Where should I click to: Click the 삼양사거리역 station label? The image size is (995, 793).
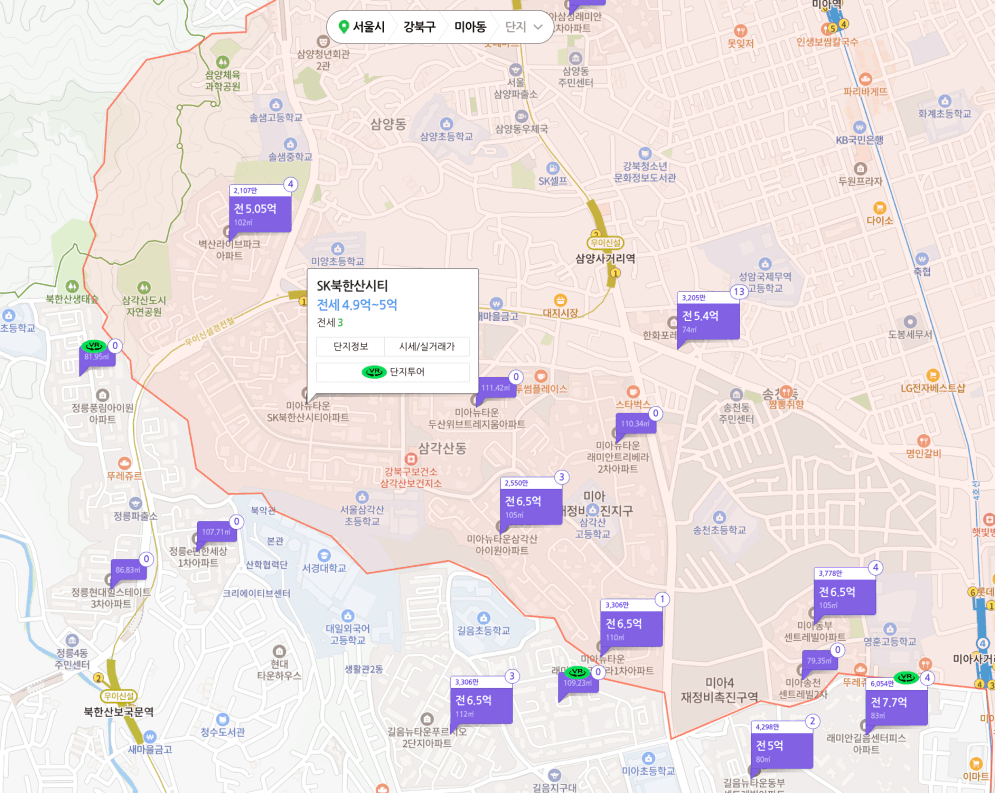605,258
